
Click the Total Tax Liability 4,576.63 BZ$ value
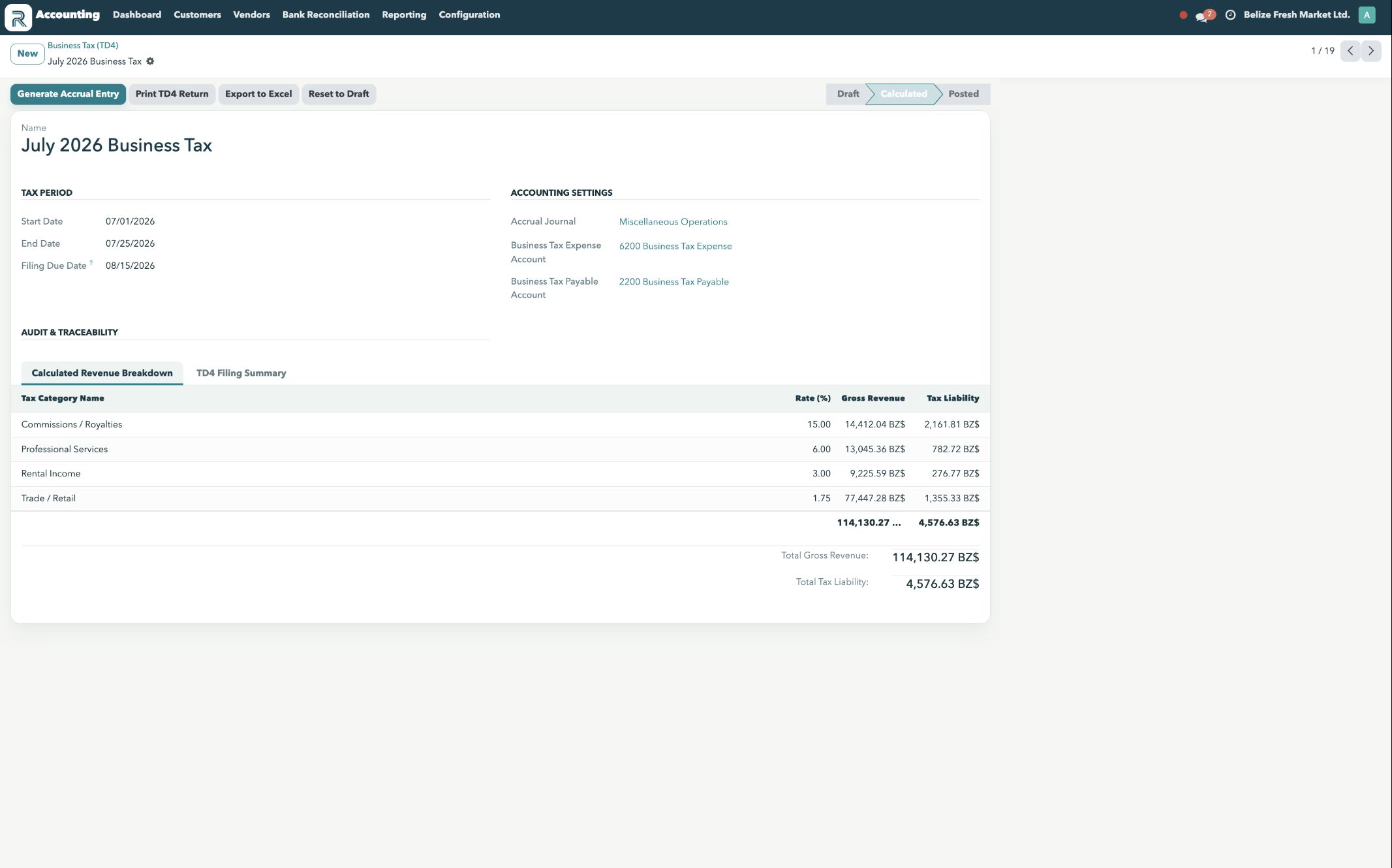942,584
